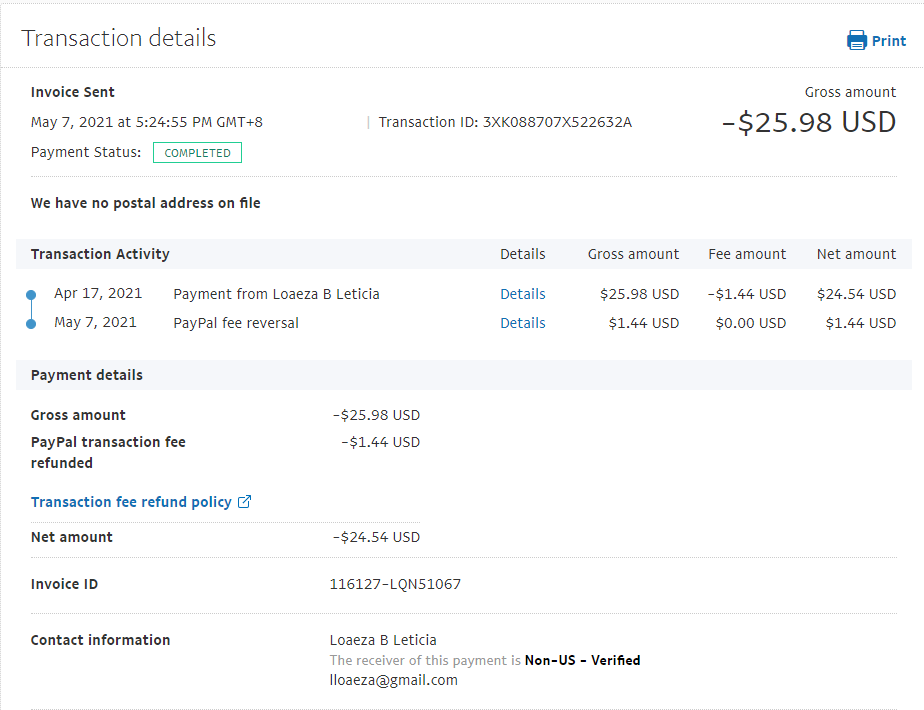Click the Fee amount column header
Image resolution: width=924 pixels, height=710 pixels.
tap(747, 254)
